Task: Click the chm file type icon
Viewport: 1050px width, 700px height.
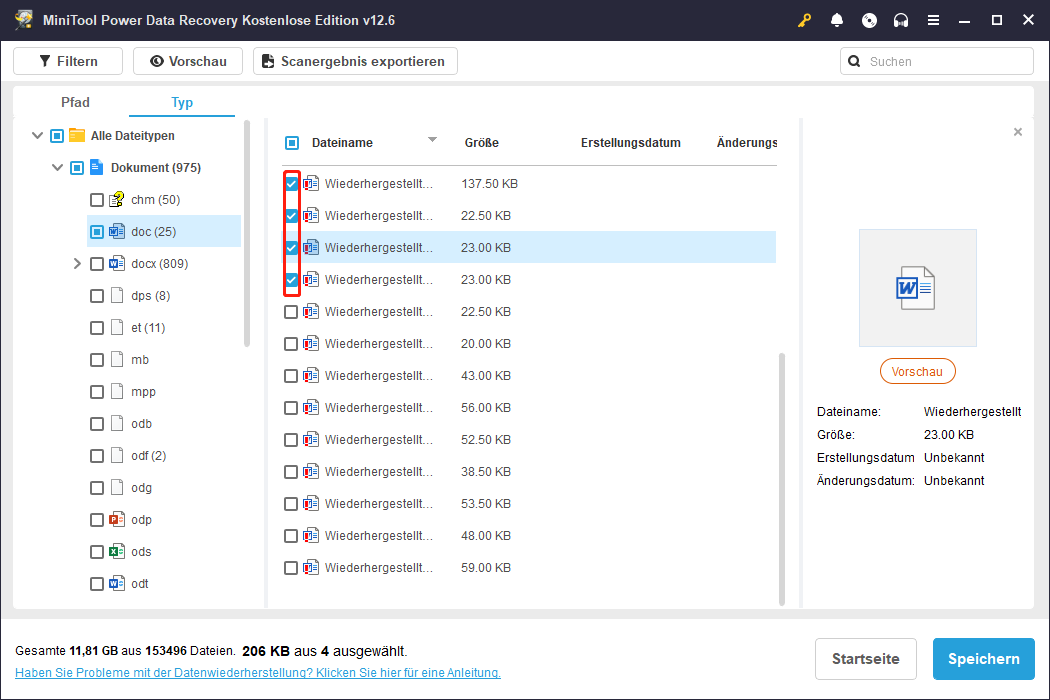Action: tap(117, 200)
